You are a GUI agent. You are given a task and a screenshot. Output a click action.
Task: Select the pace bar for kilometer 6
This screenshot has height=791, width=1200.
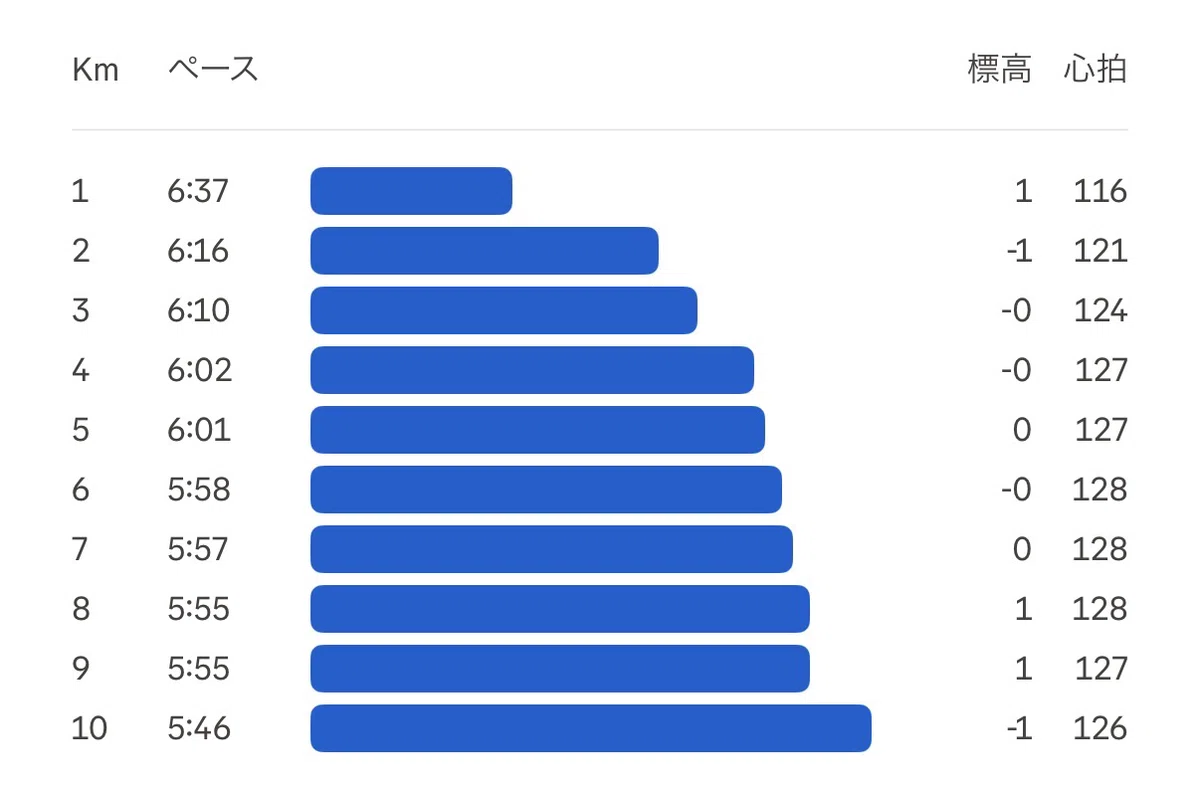(546, 489)
